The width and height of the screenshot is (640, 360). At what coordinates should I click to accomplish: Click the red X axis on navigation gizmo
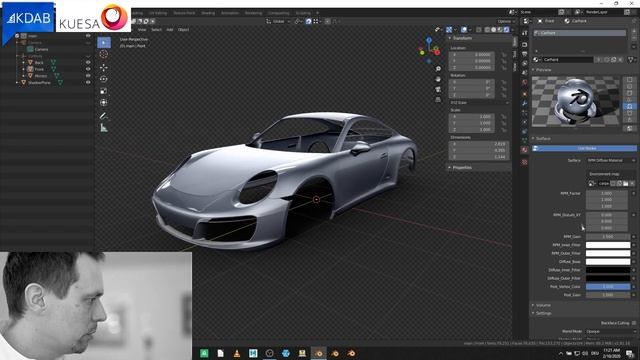437,52
